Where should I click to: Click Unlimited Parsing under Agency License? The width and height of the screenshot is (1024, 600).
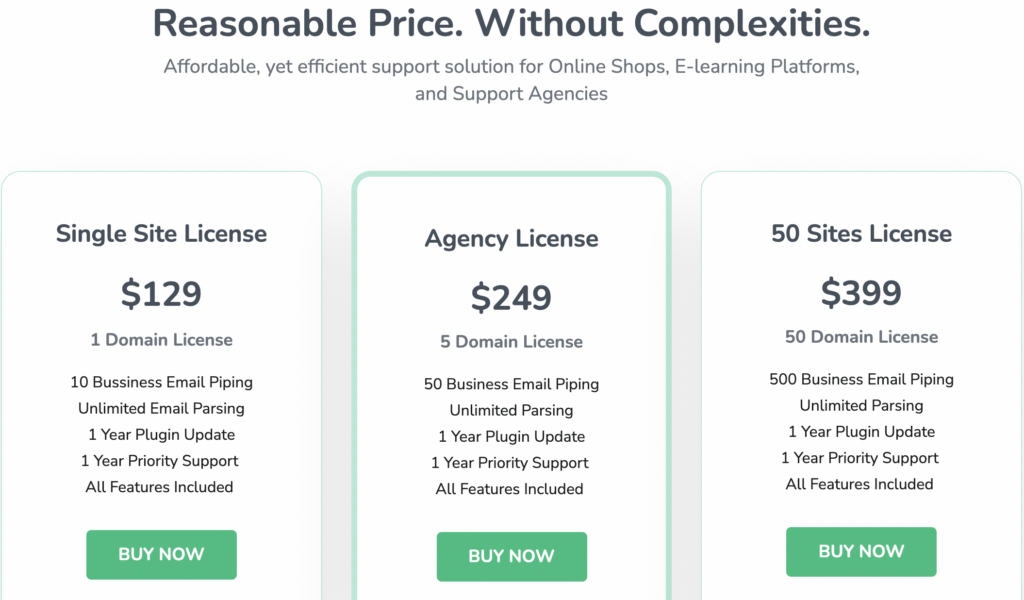pos(511,410)
